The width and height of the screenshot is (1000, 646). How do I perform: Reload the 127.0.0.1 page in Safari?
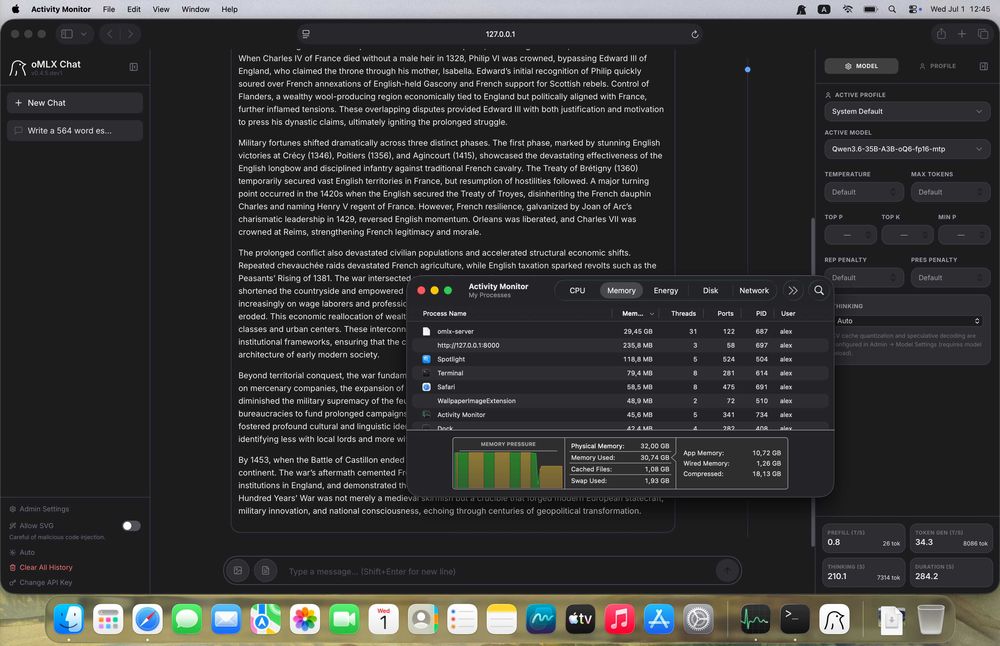coord(695,34)
